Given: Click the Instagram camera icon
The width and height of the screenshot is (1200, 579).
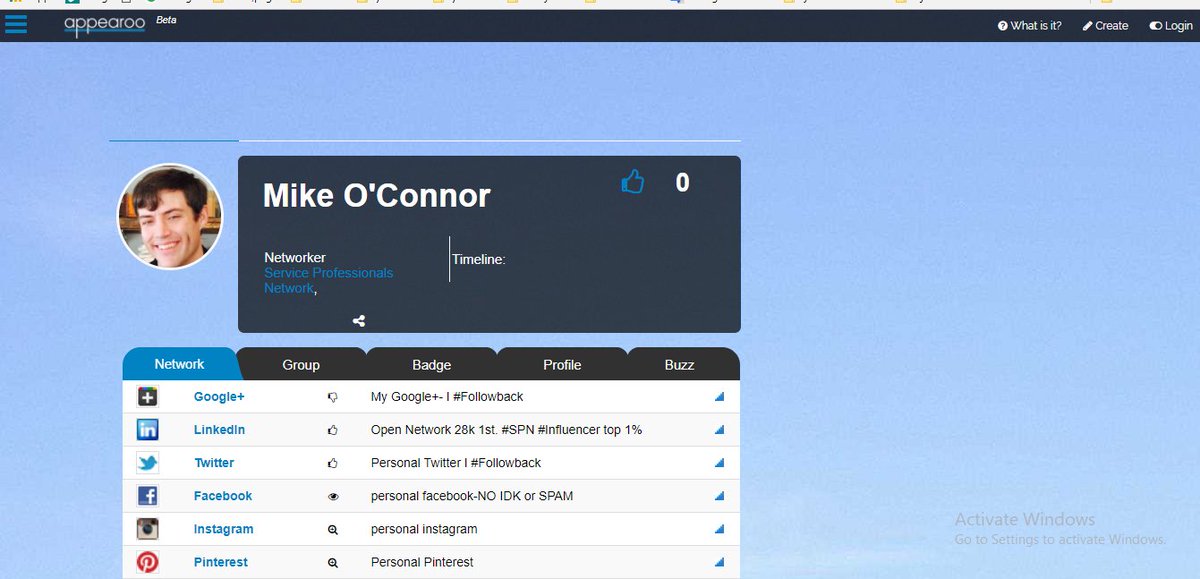Looking at the screenshot, I should click(148, 529).
